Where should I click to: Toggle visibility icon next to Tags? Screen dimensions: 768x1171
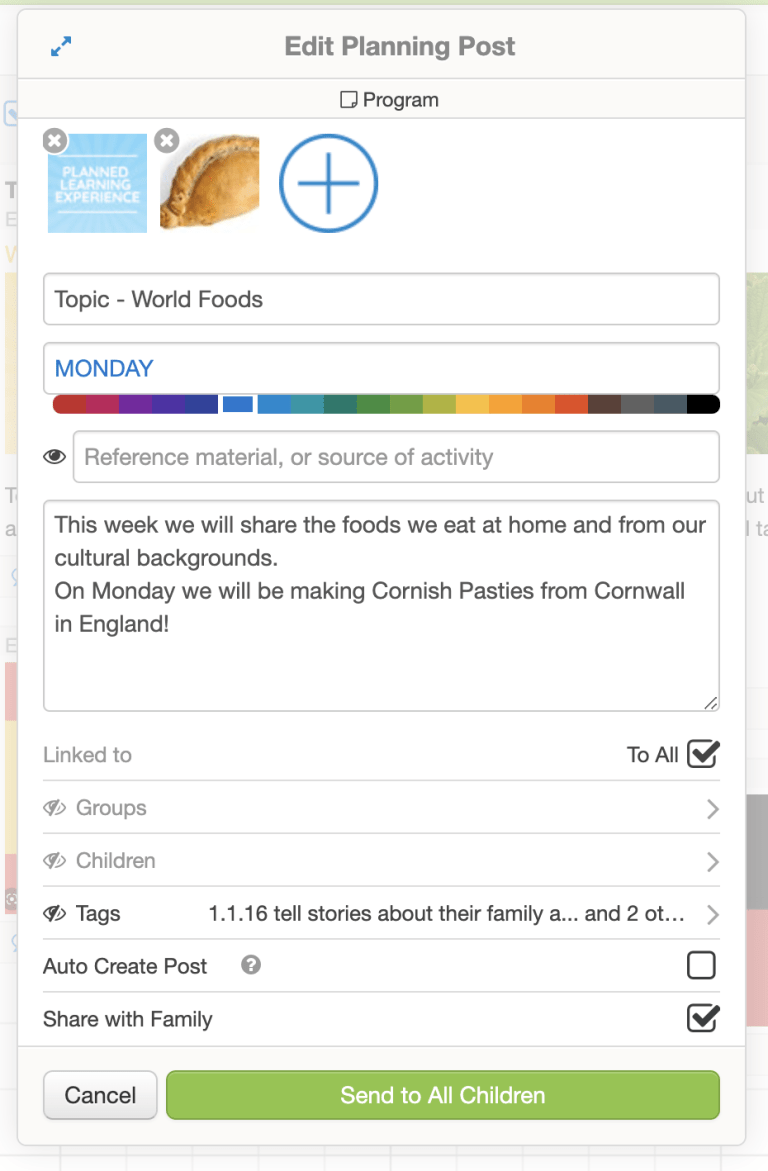point(55,913)
